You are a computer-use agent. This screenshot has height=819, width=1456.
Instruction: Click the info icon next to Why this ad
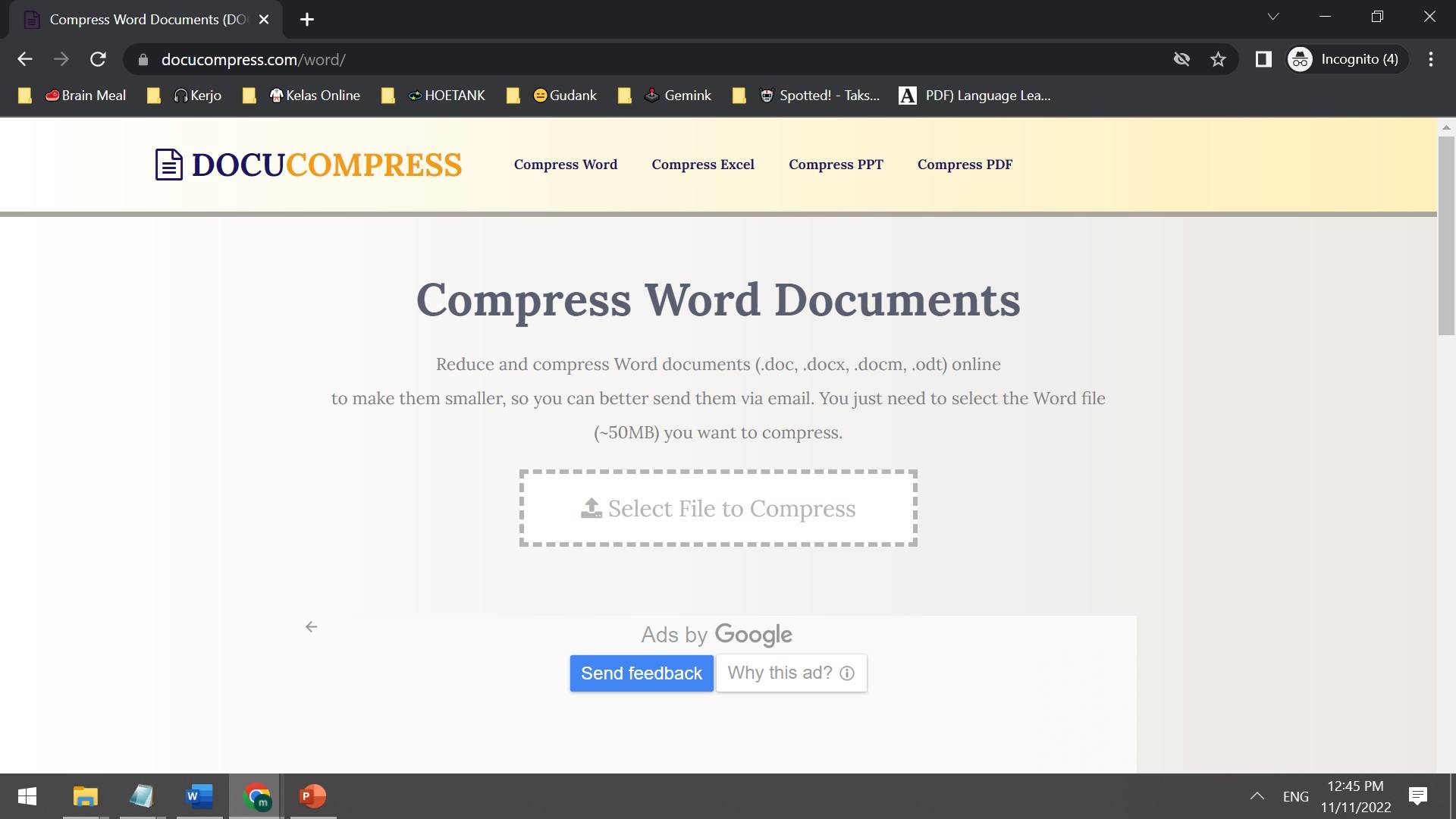click(847, 673)
